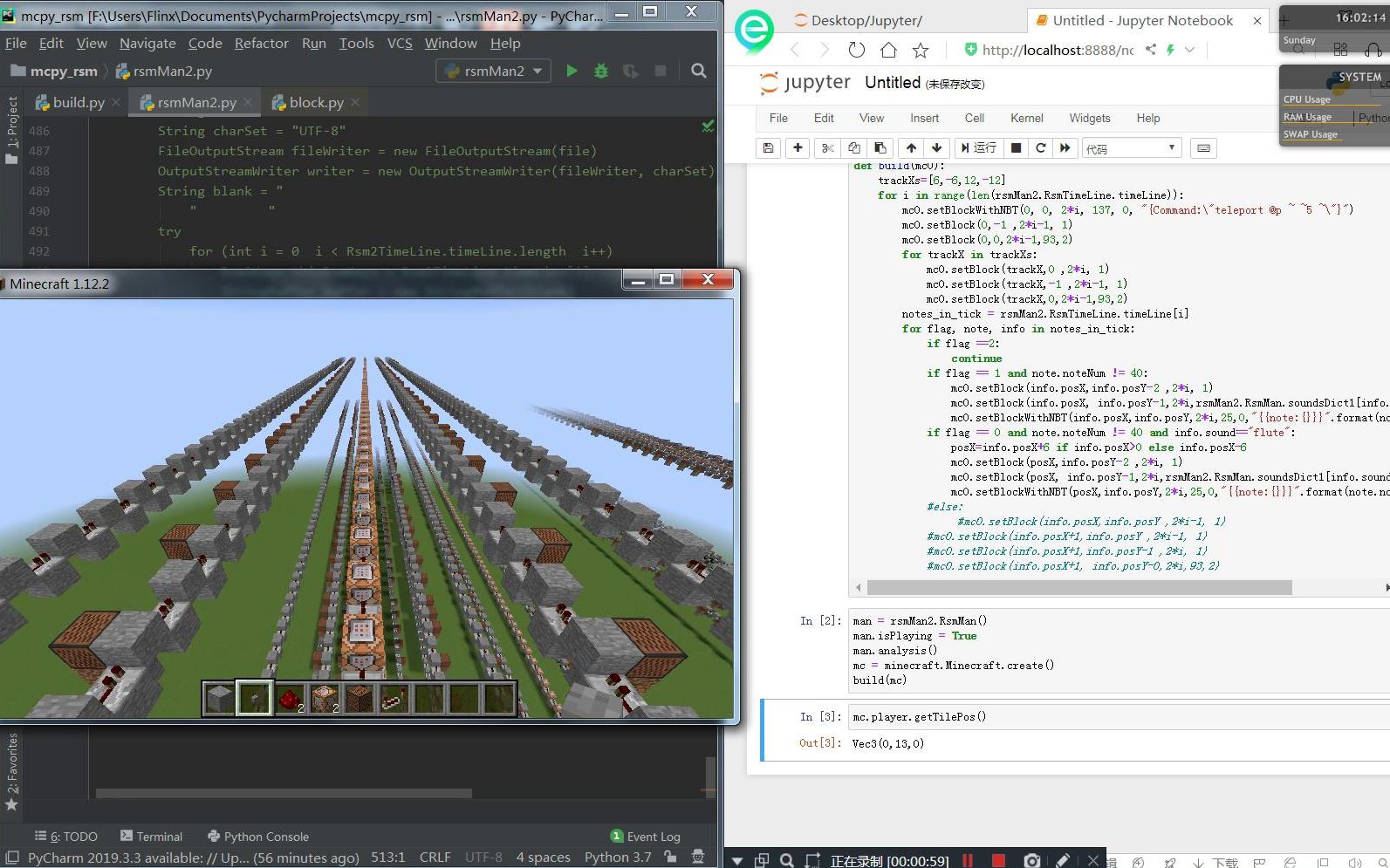Viewport: 1390px width, 868px height.
Task: Open the Terminal tool window button
Action: pos(151,836)
